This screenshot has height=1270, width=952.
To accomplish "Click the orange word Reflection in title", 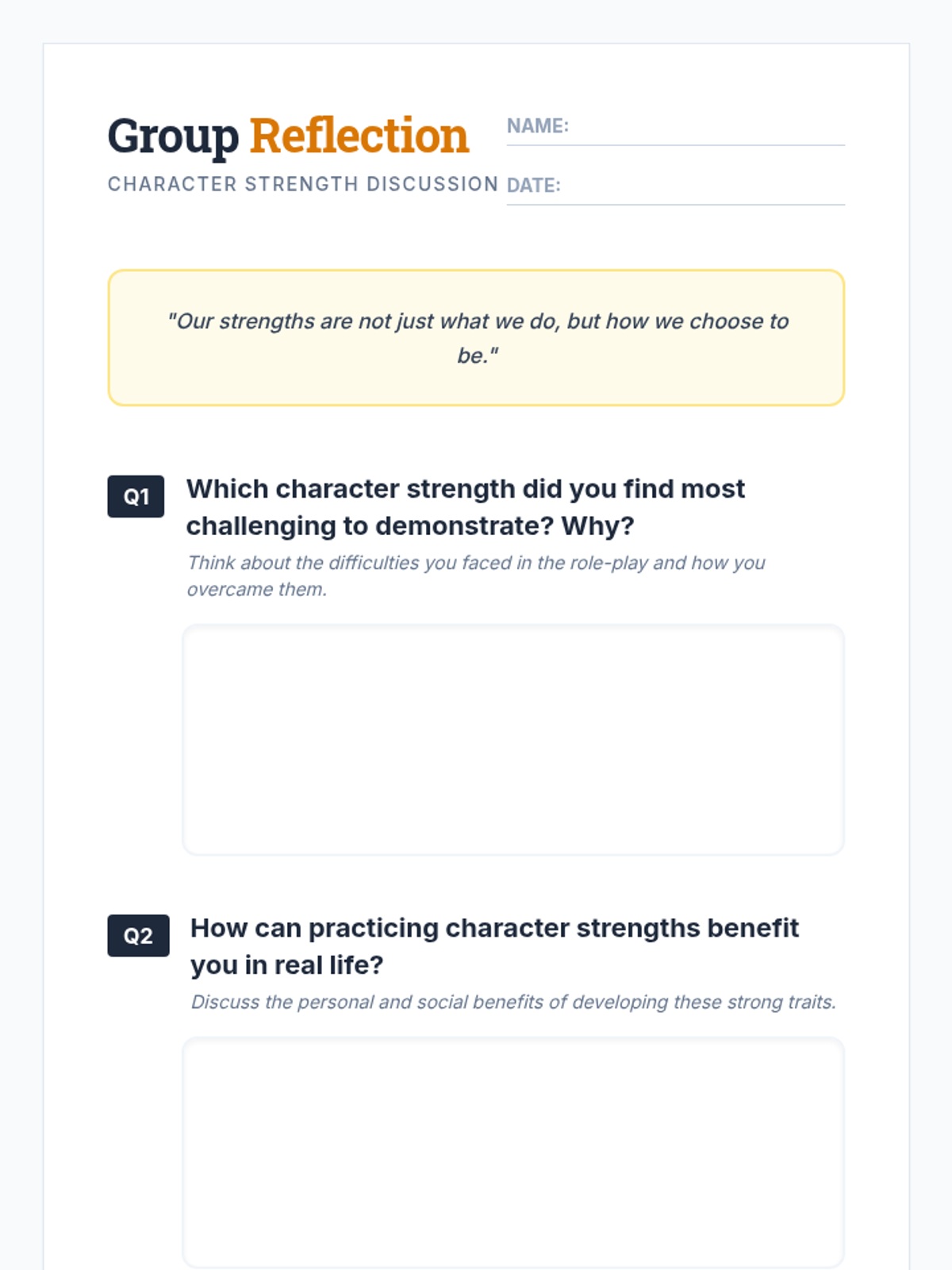I will click(x=359, y=136).
